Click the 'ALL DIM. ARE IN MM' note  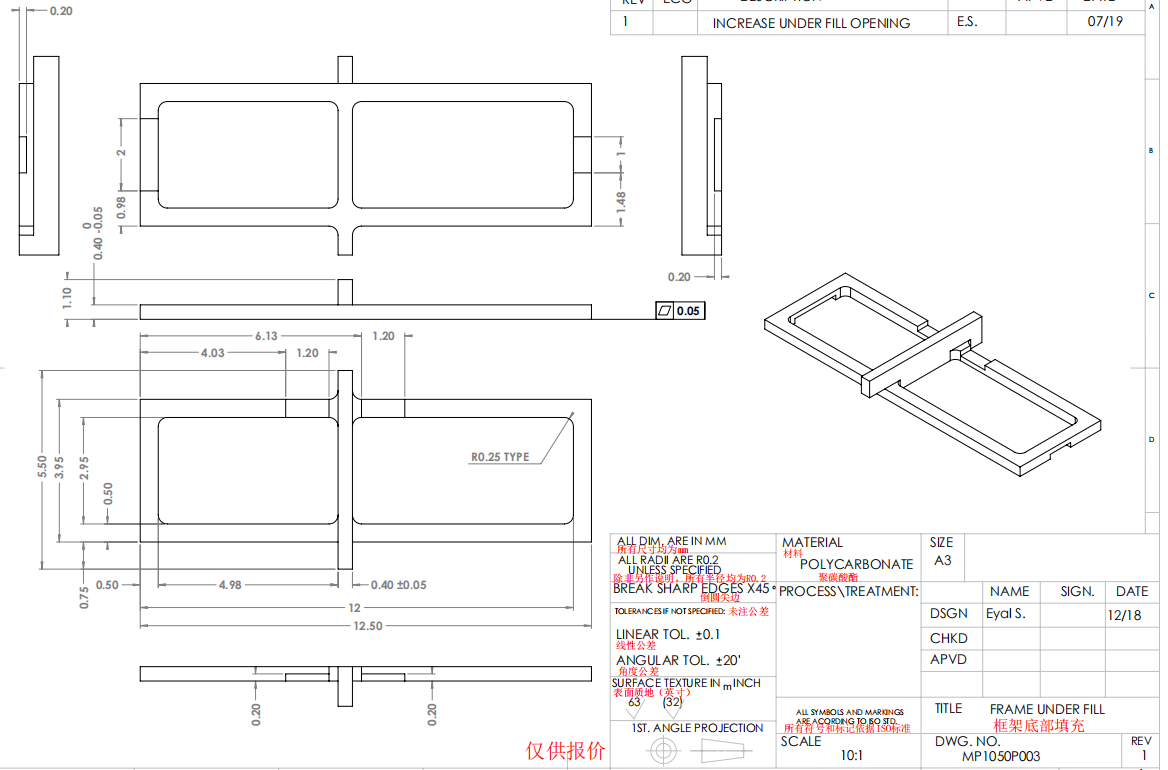671,541
